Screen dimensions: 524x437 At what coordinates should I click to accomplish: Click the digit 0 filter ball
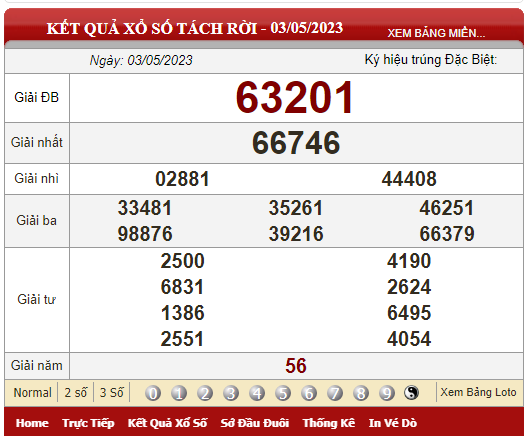153,393
